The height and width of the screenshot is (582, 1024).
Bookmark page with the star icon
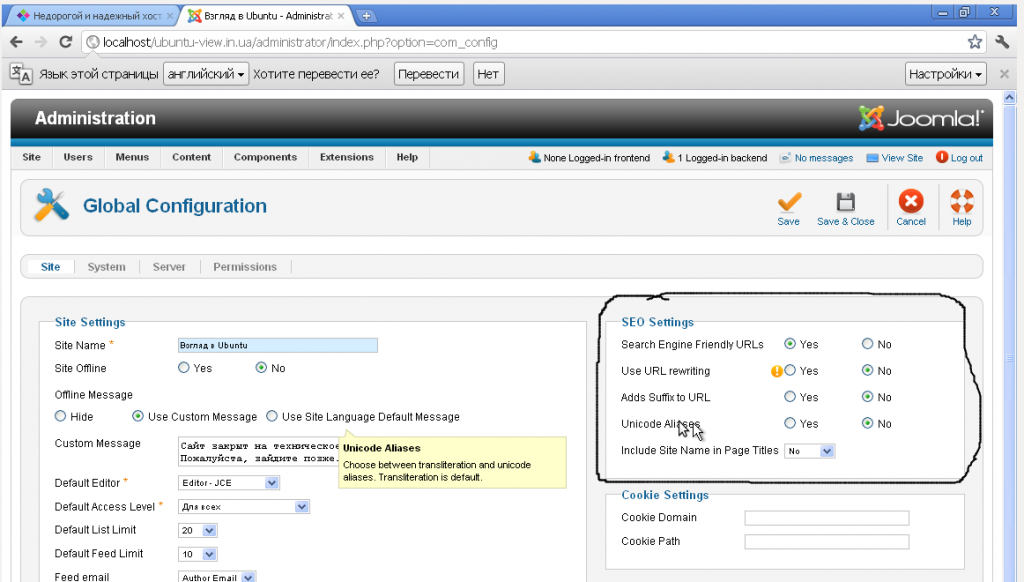pyautogui.click(x=974, y=42)
